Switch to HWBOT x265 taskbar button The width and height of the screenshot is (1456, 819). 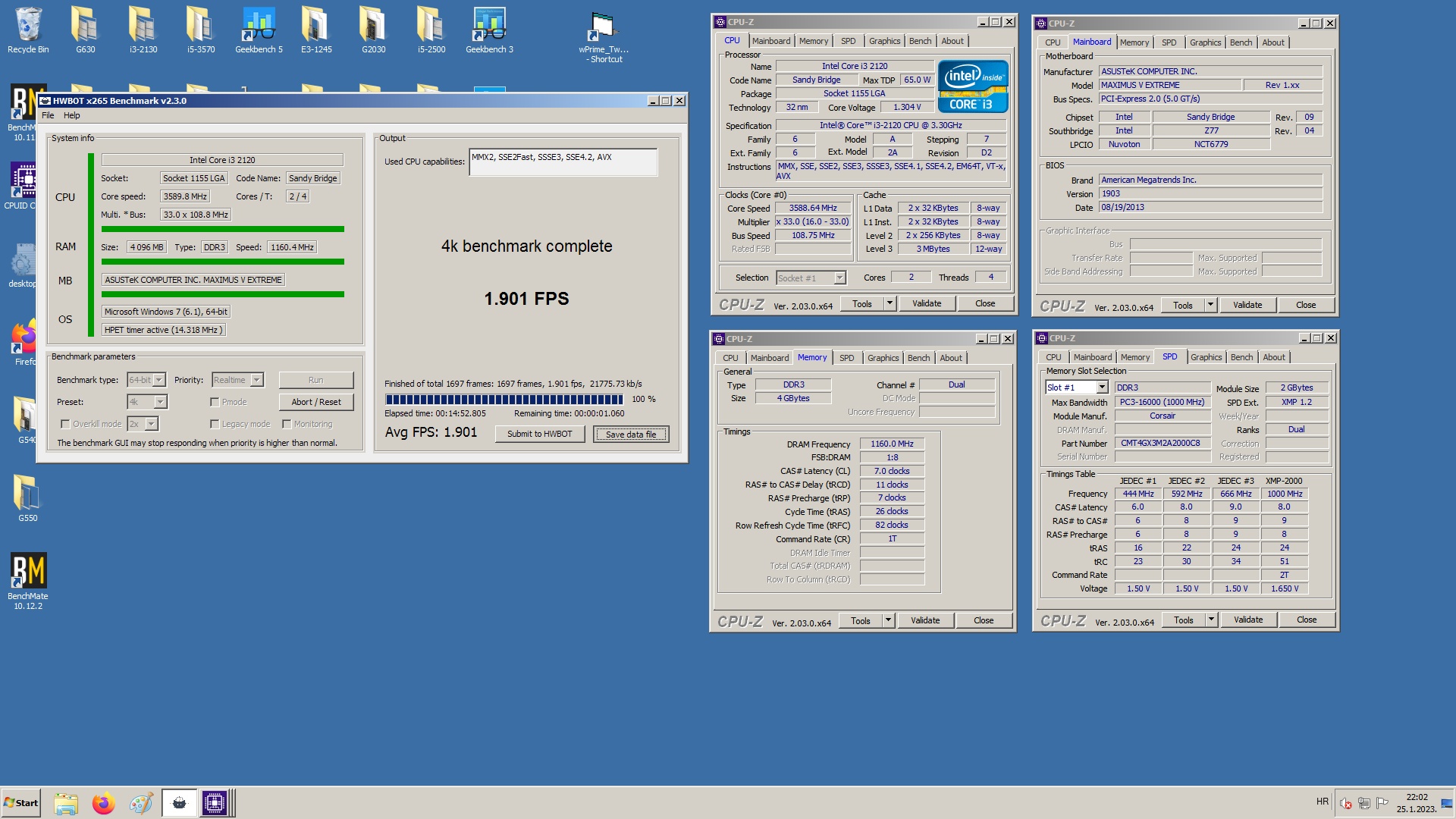click(x=180, y=803)
